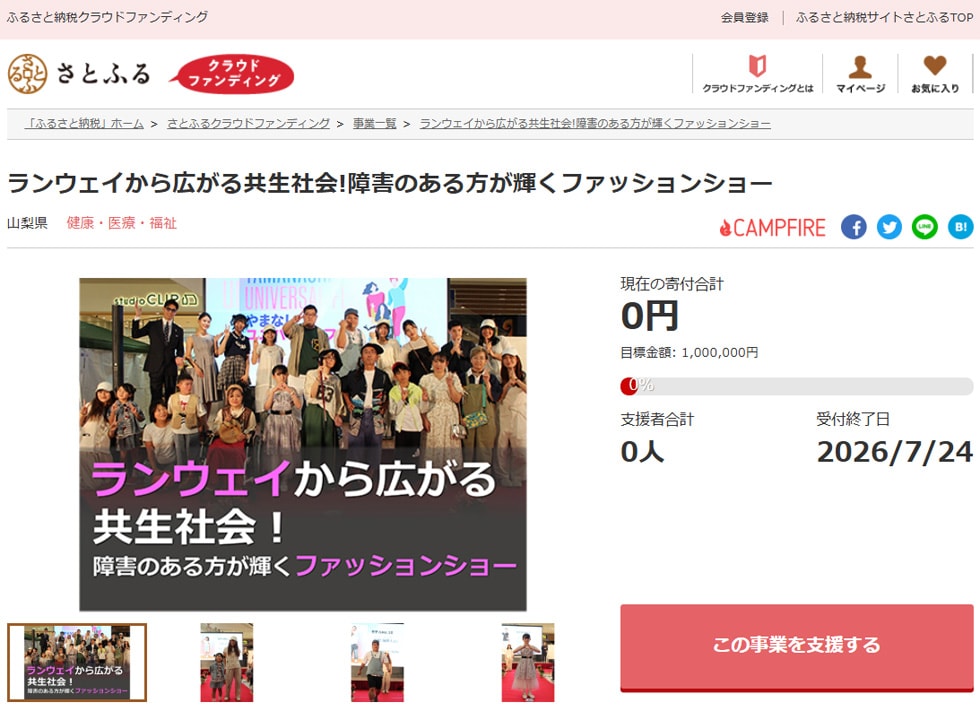Open マイページ person icon
The height and width of the screenshot is (707, 980).
coord(861,74)
